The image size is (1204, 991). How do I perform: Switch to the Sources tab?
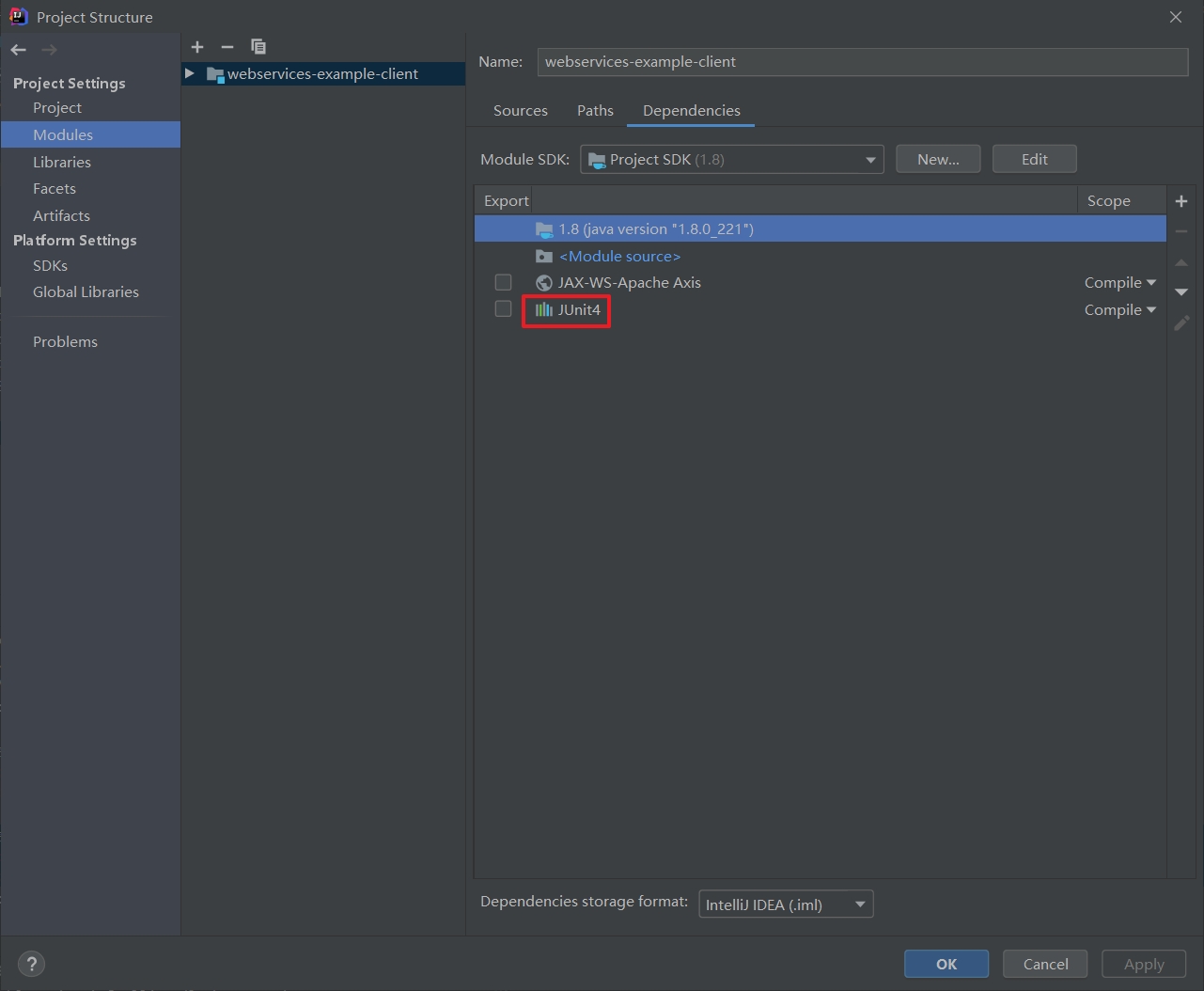coord(520,110)
